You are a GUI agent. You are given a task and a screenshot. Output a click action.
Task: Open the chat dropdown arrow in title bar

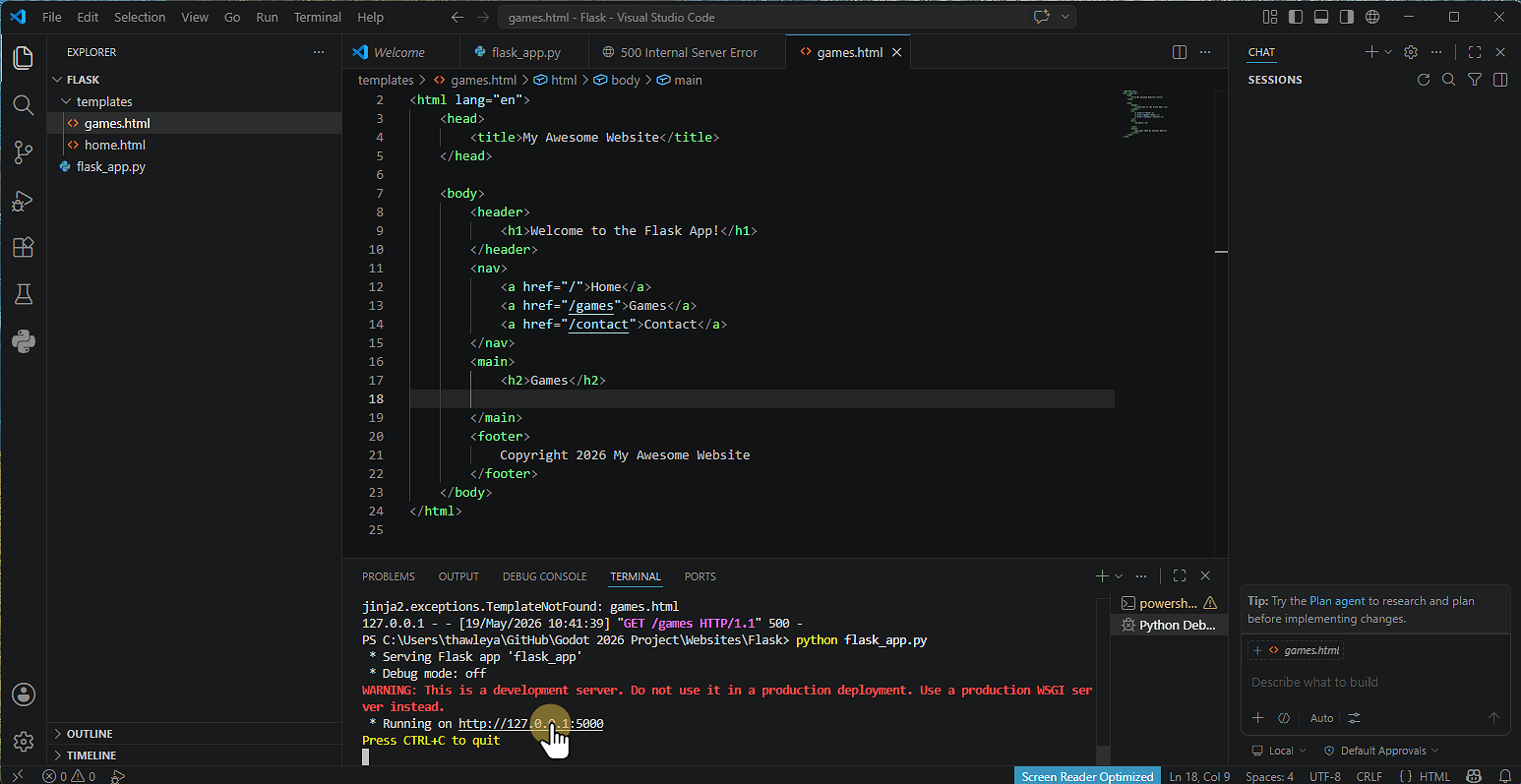[1065, 18]
